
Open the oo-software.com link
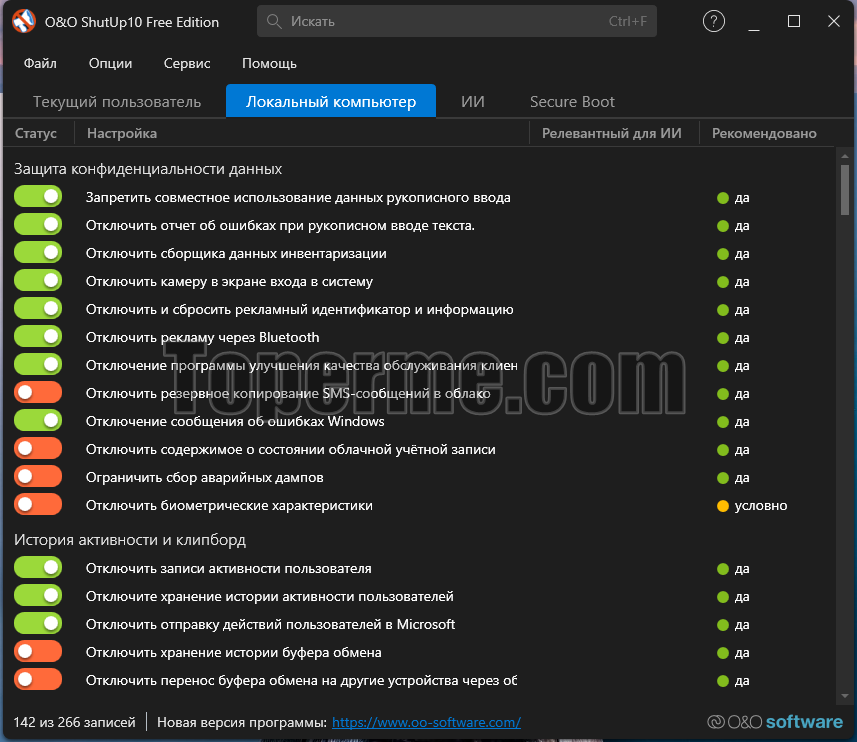[x=426, y=722]
